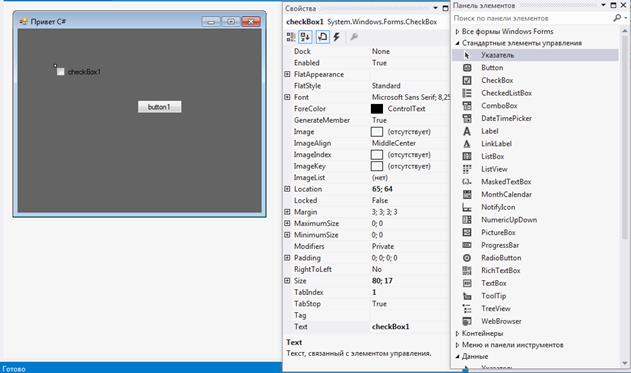Collapse the 'Данные' toolbox group

pyautogui.click(x=458, y=357)
